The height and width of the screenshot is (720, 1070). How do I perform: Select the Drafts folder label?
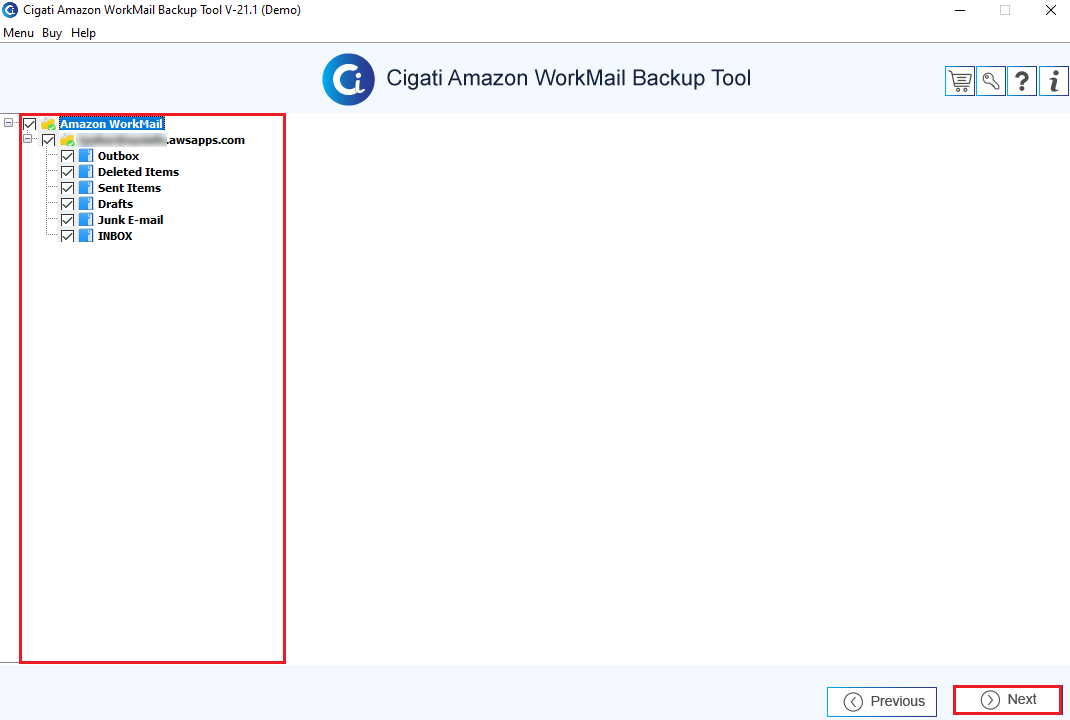pos(115,204)
